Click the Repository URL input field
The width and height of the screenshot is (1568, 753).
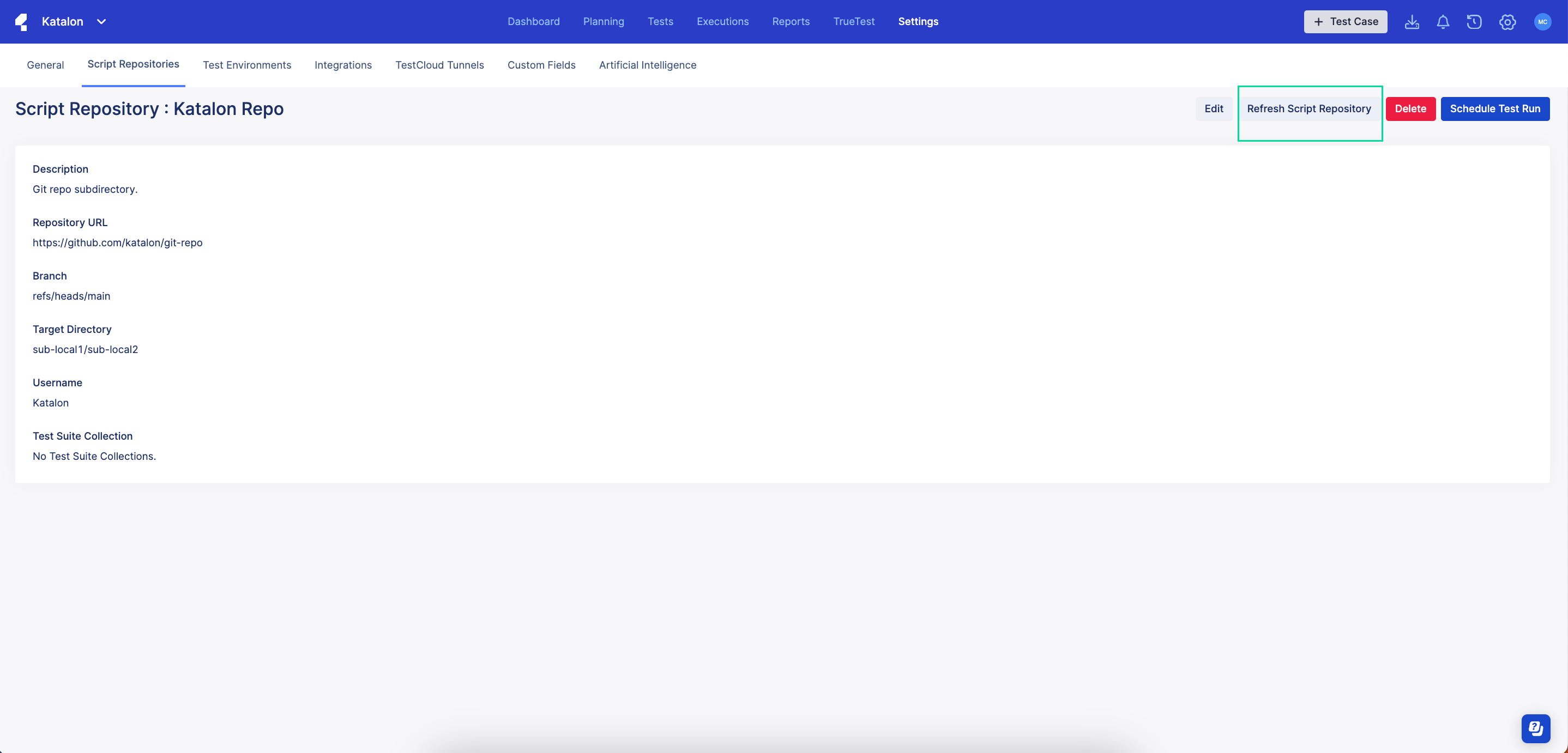coord(117,242)
